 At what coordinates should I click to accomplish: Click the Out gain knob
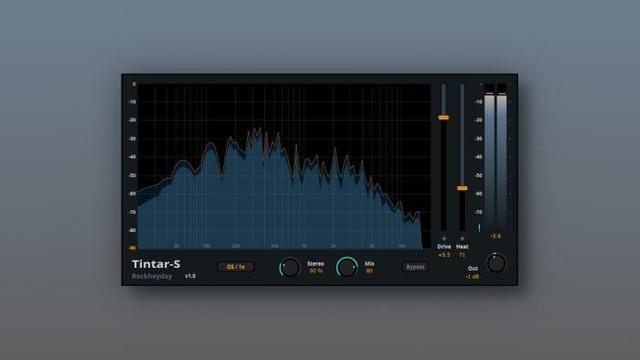(496, 264)
